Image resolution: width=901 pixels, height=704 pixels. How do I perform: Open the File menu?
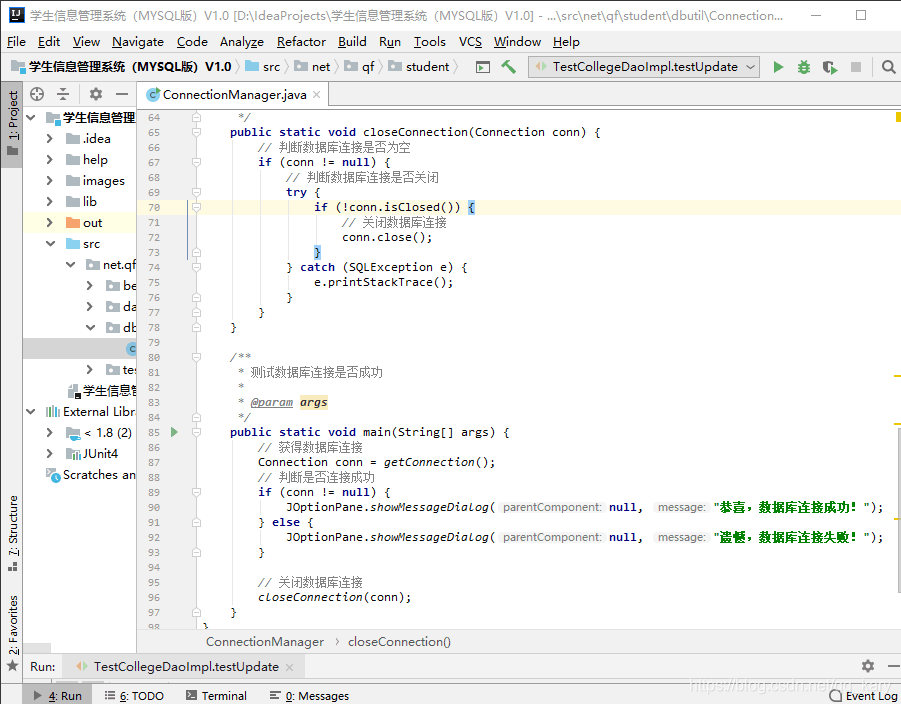tap(16, 42)
